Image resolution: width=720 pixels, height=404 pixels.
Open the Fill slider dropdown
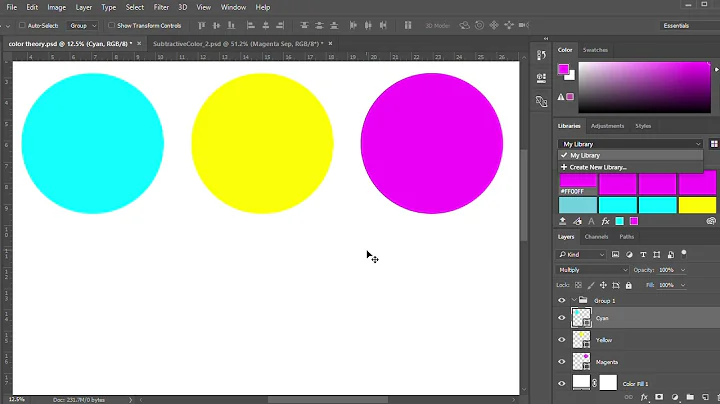(683, 285)
